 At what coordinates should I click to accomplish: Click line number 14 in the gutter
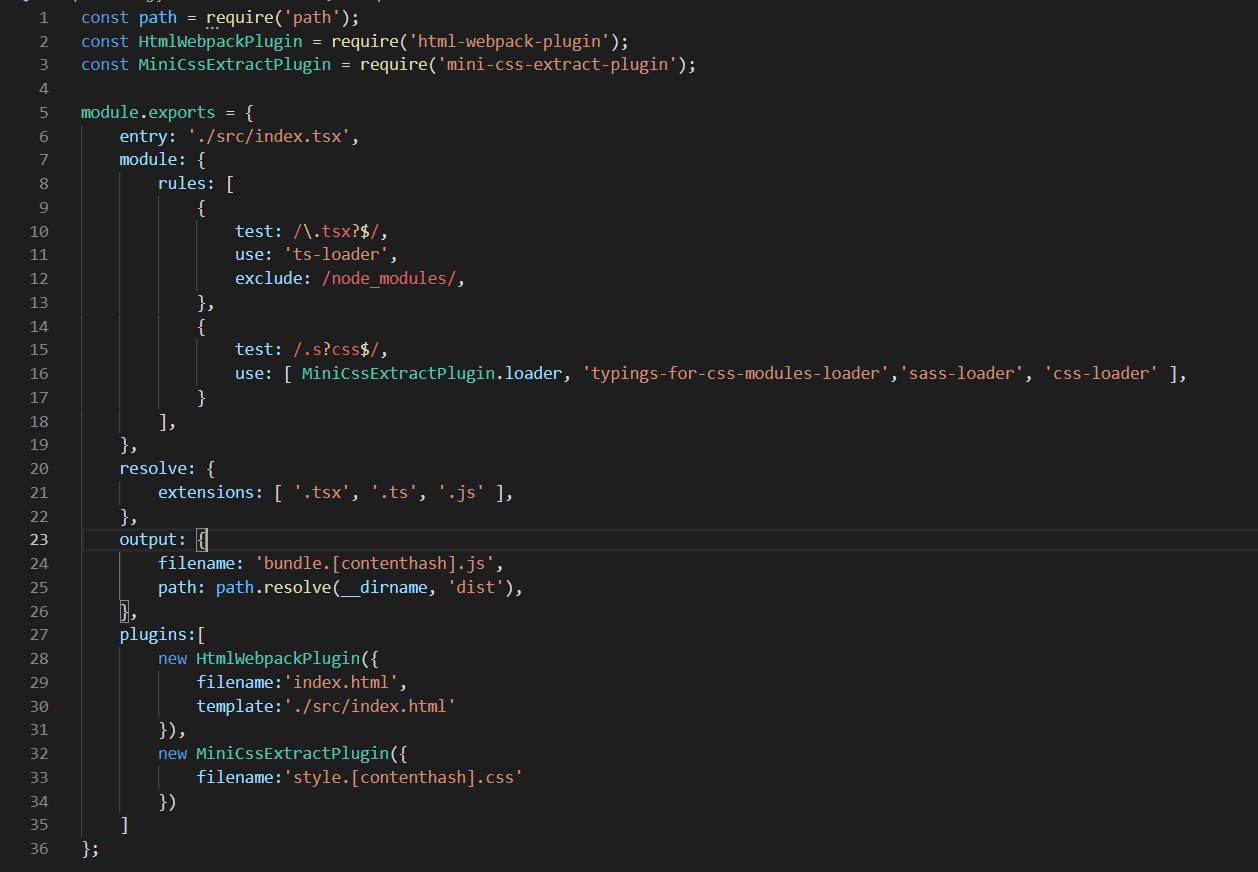click(x=39, y=325)
